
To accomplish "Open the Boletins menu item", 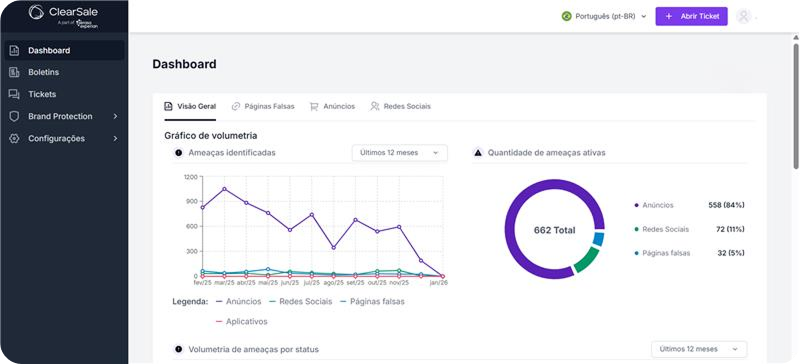I will coord(64,72).
